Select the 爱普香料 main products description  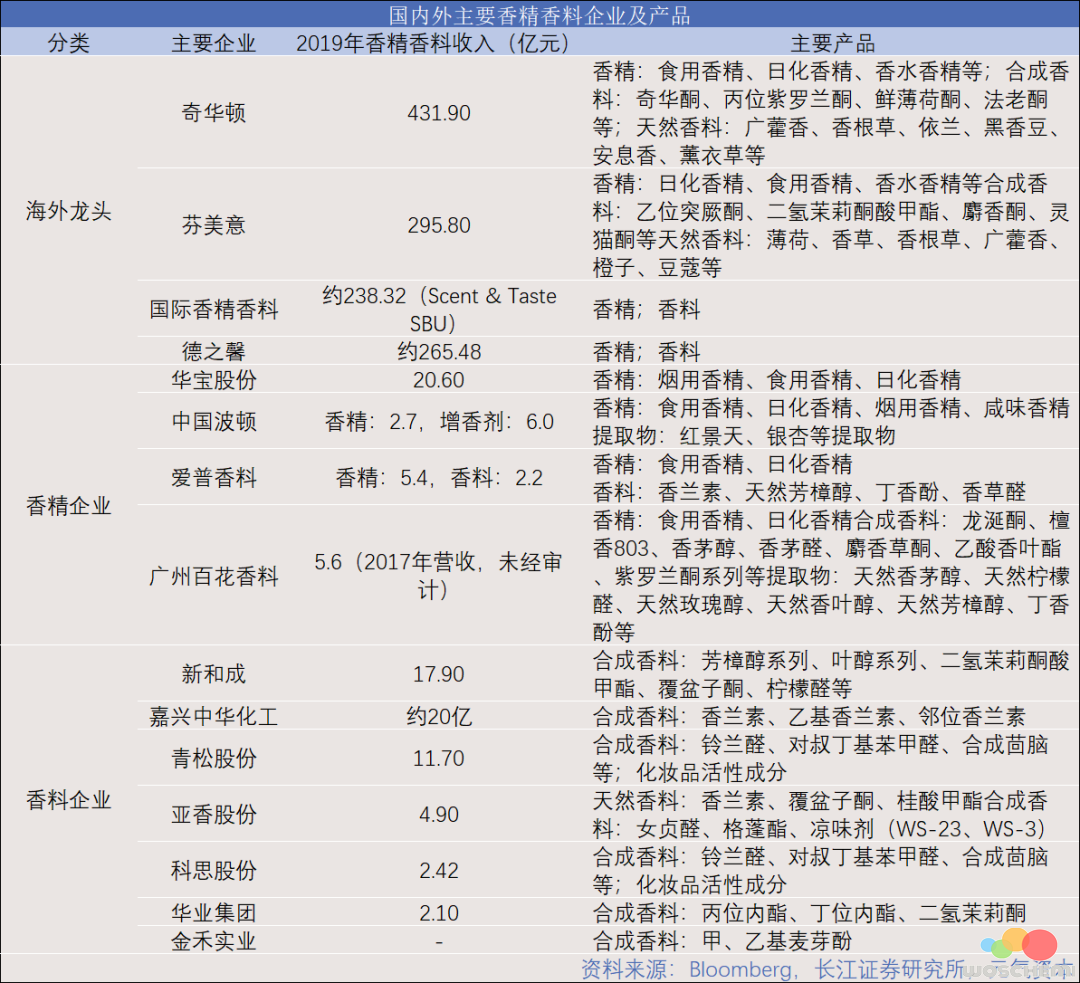(x=809, y=477)
